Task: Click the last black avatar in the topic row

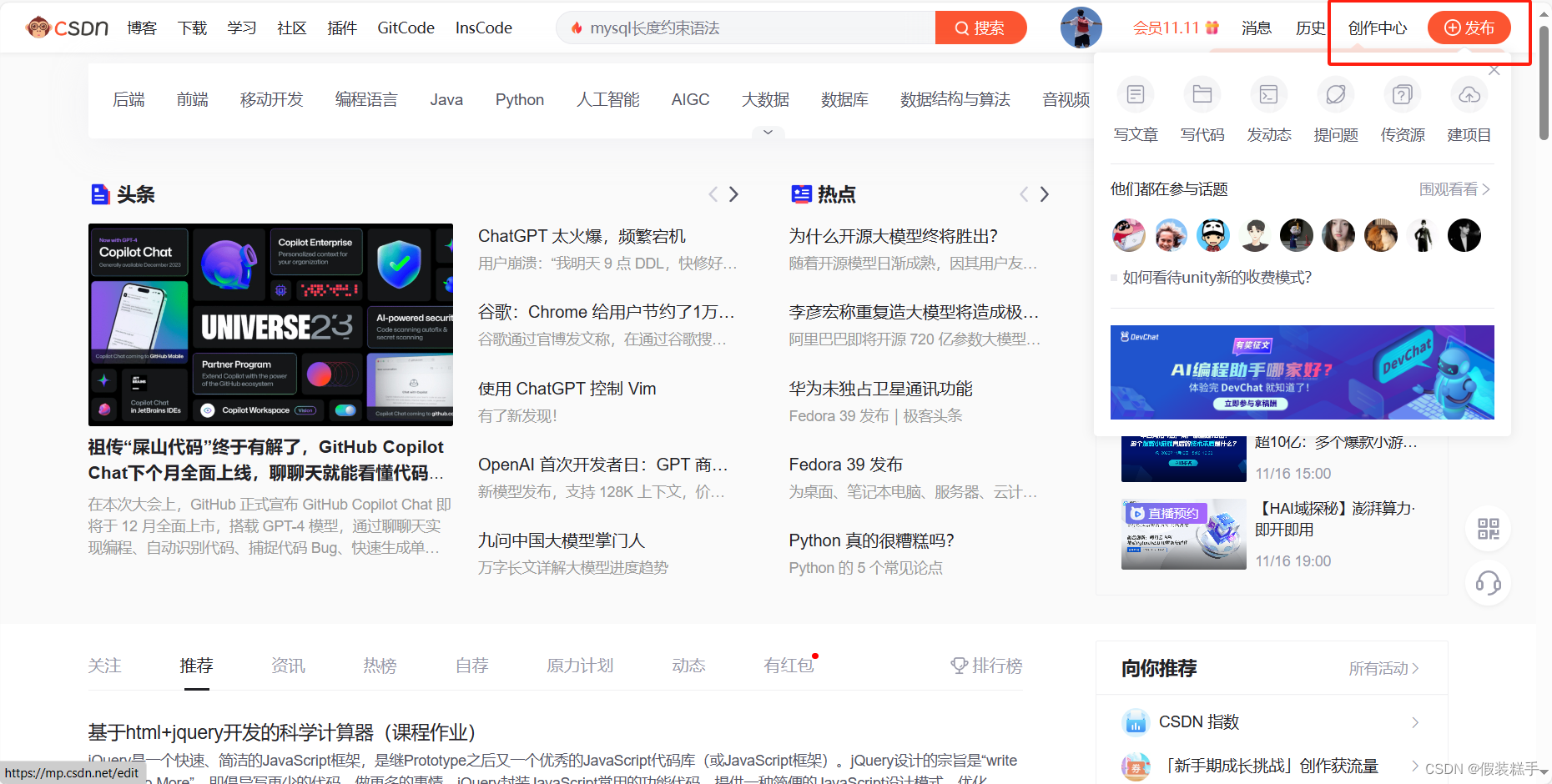Action: [1464, 235]
